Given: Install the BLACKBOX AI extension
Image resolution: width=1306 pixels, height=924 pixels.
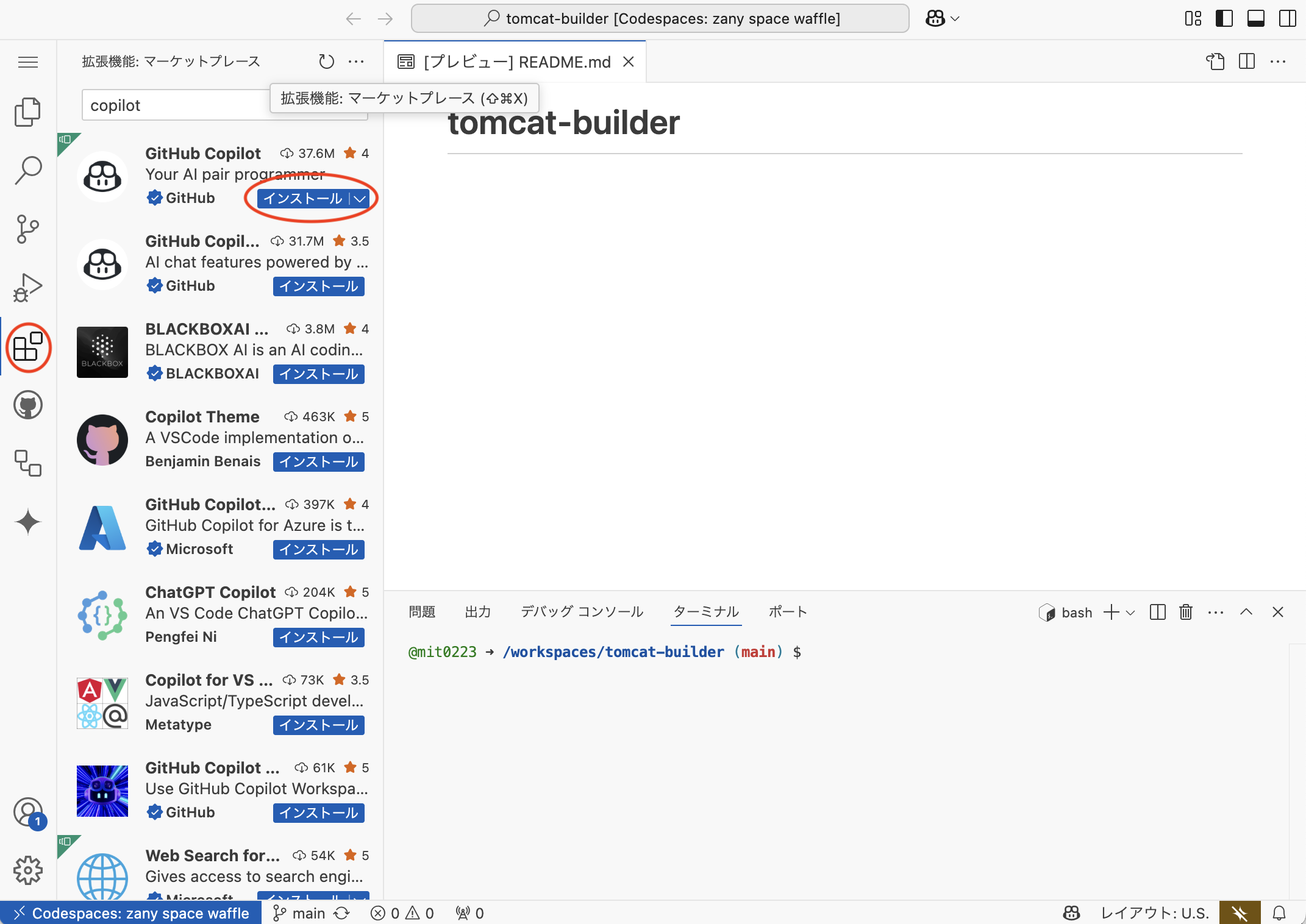Looking at the screenshot, I should pos(318,374).
